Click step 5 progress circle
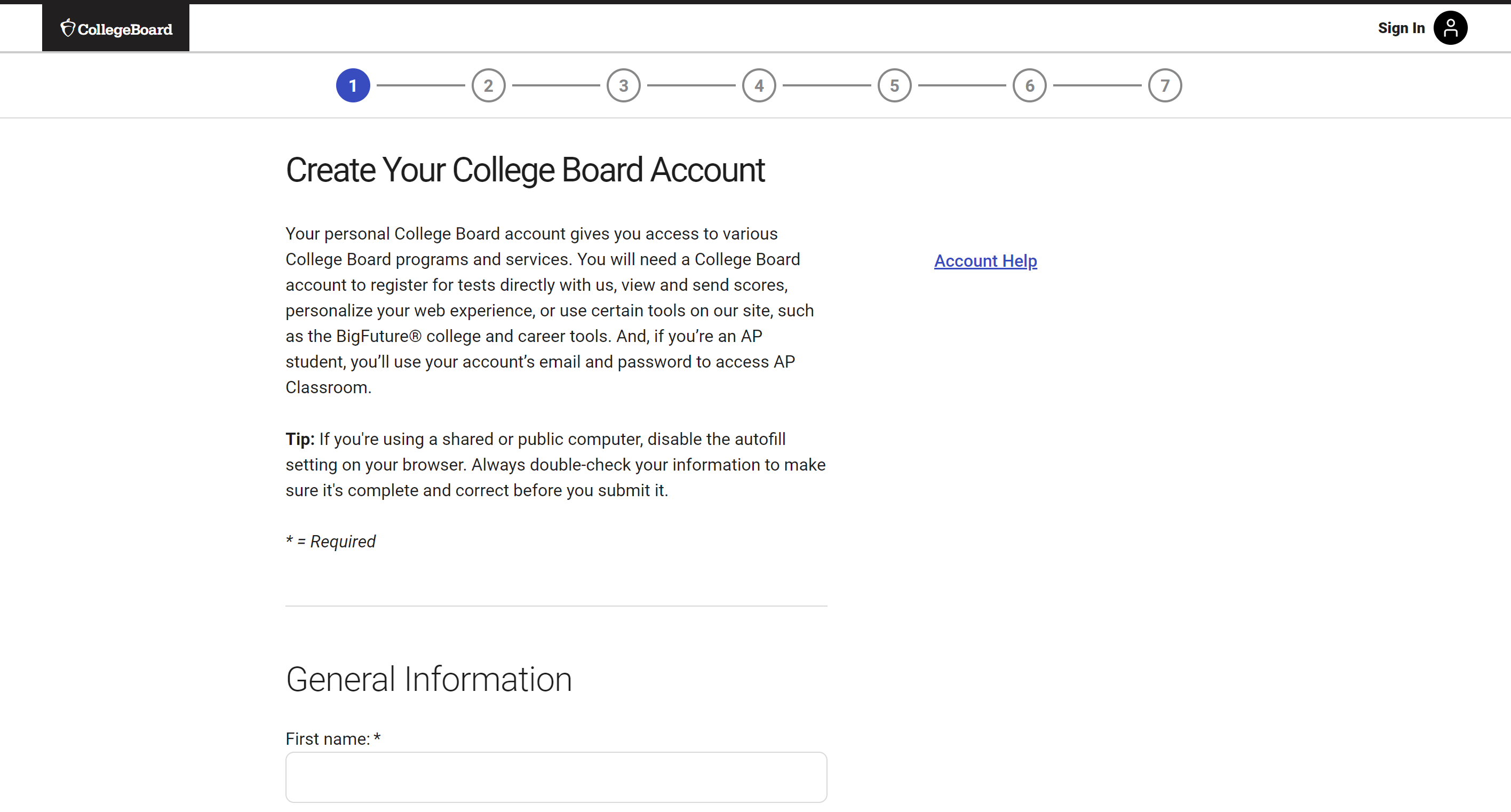Viewport: 1511px width, 812px height. click(895, 86)
